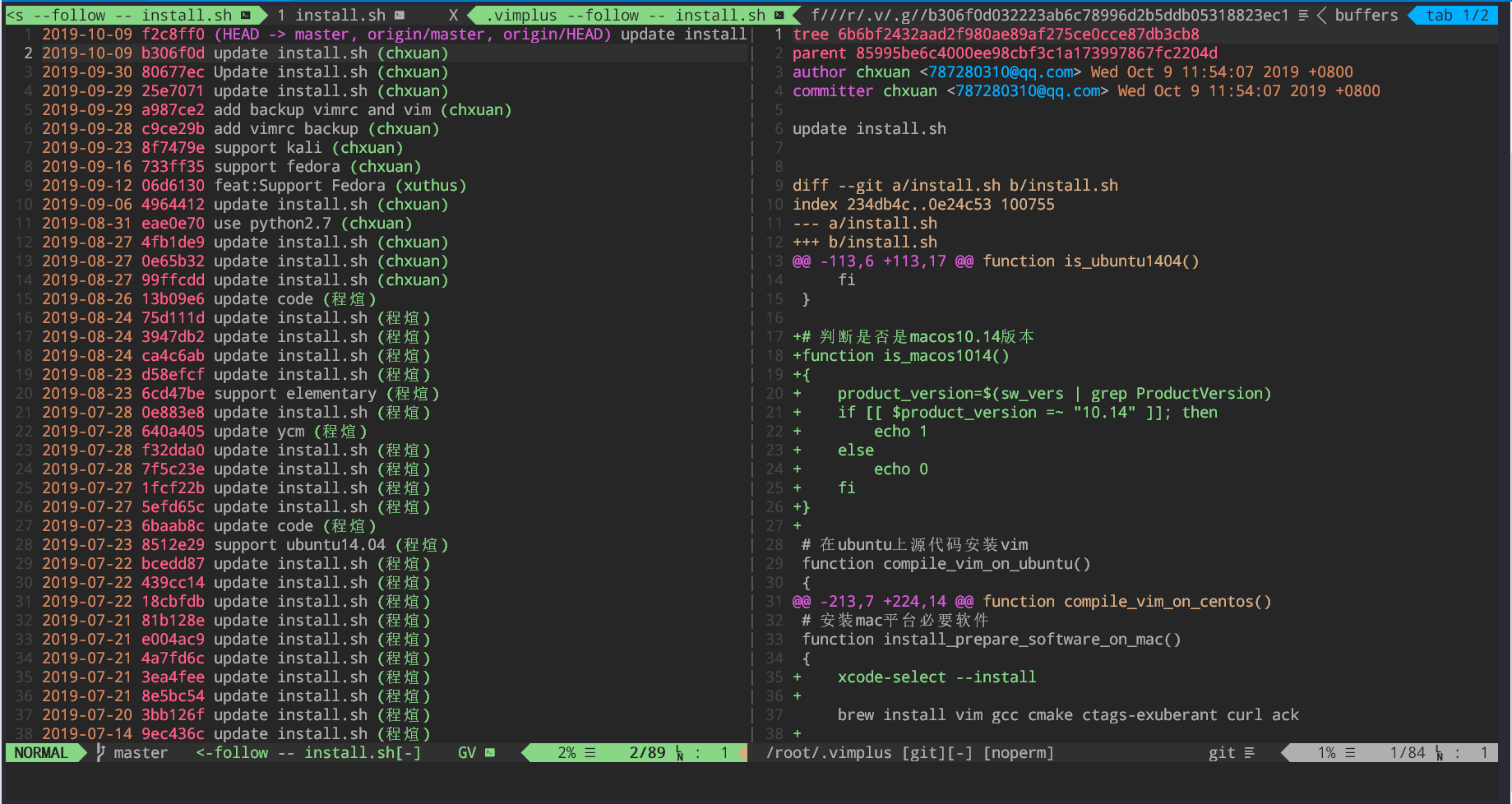Click the icon at end of '.vimplus' tab
1512x804 pixels.
tap(779, 15)
